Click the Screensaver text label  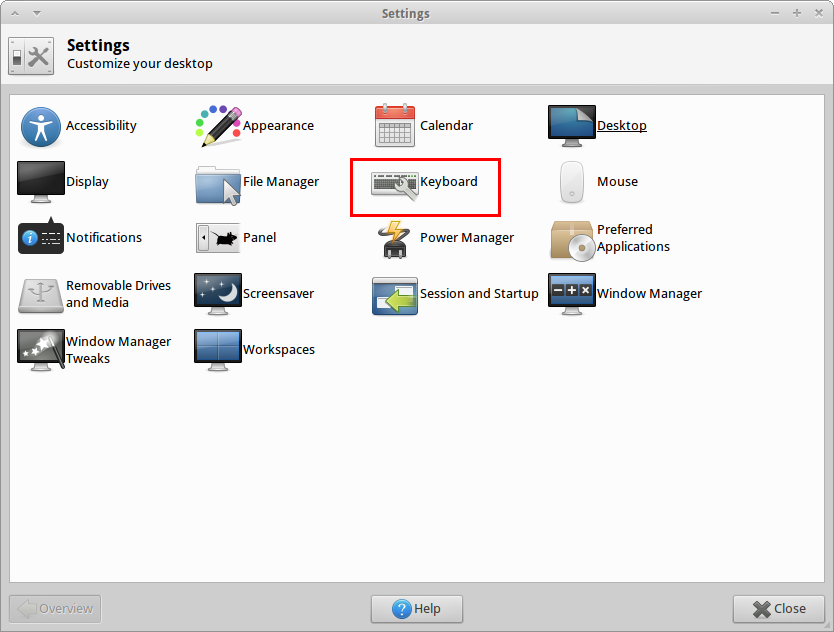(x=278, y=294)
